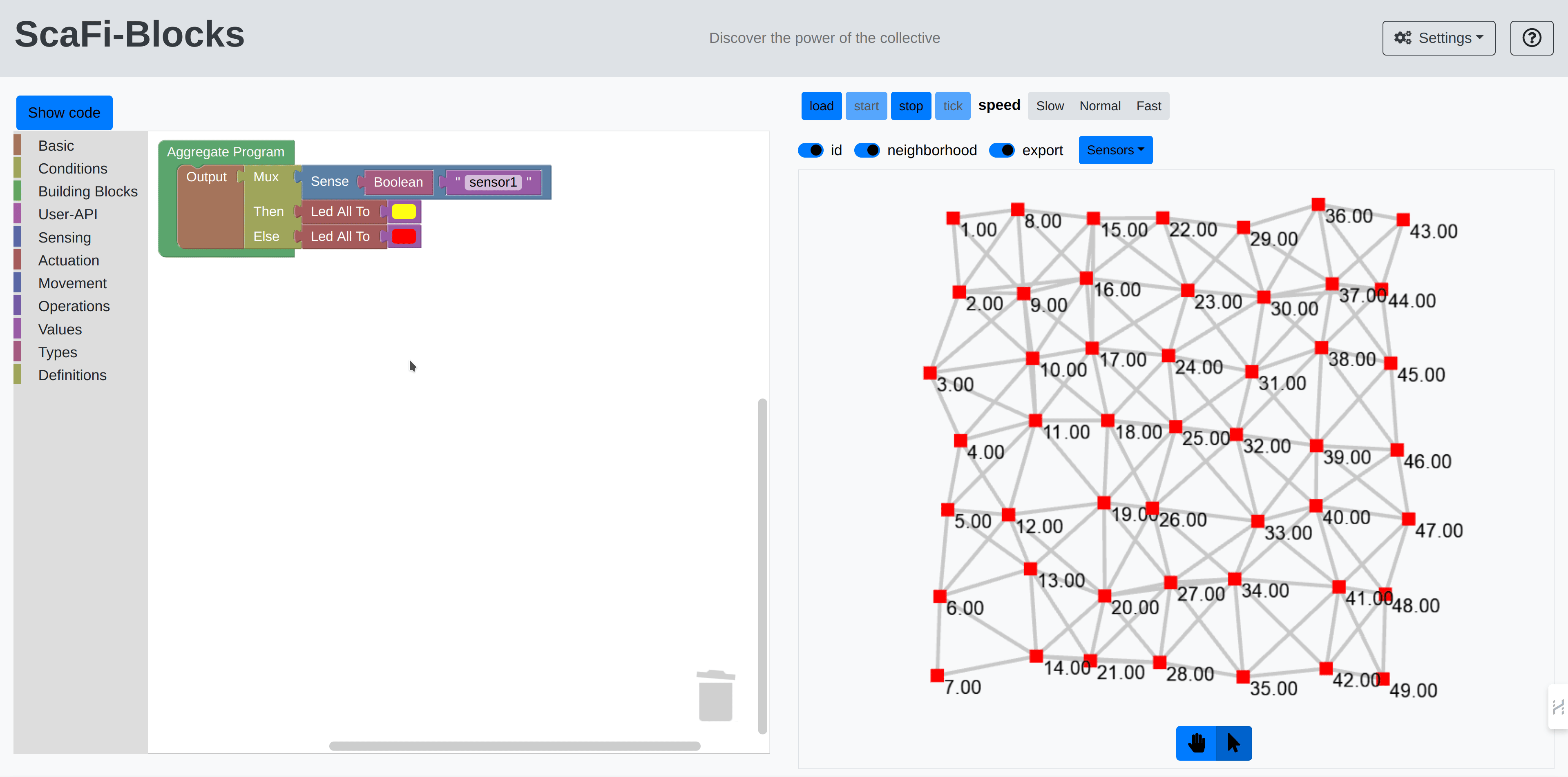Select the Definitions sidebar category
The height and width of the screenshot is (777, 1568).
click(x=72, y=375)
